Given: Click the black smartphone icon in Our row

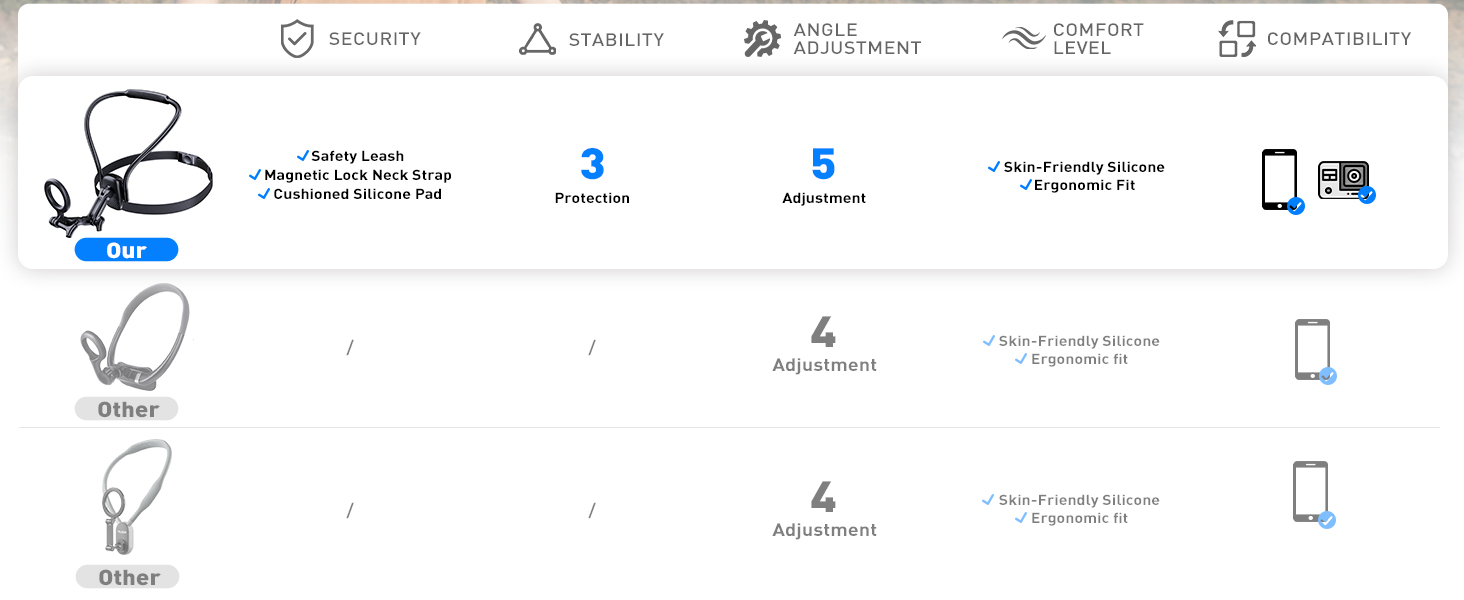Looking at the screenshot, I should point(1279,180).
